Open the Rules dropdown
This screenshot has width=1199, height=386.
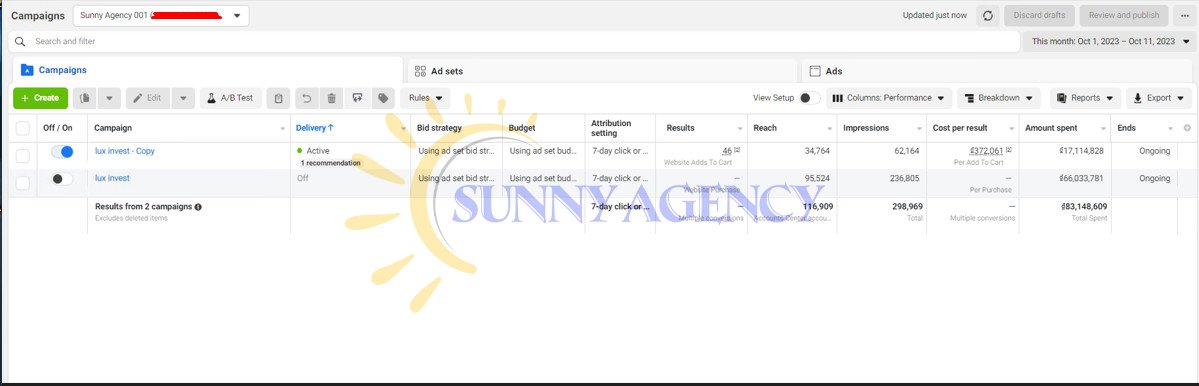click(425, 98)
